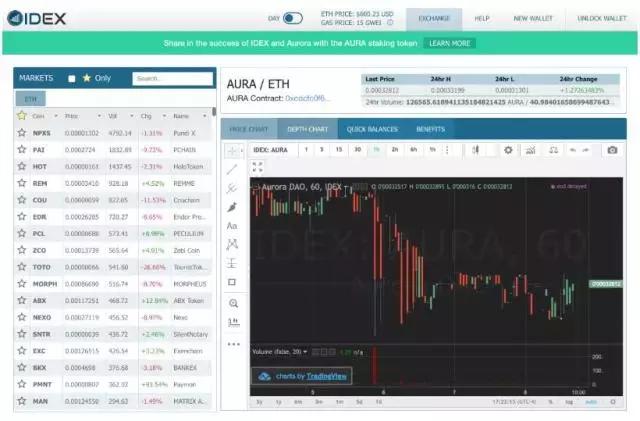Sort markets by Name column arrow
640x421 pixels.
click(x=204, y=116)
